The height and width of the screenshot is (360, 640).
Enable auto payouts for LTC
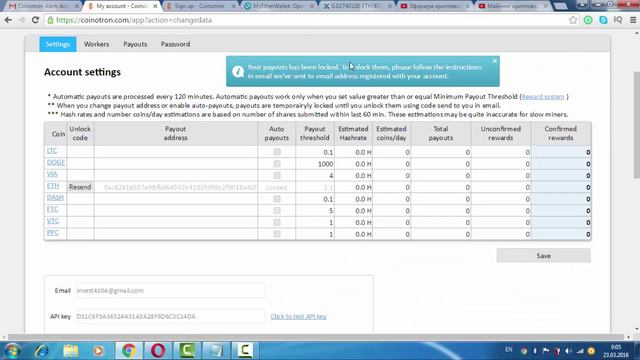(277, 152)
